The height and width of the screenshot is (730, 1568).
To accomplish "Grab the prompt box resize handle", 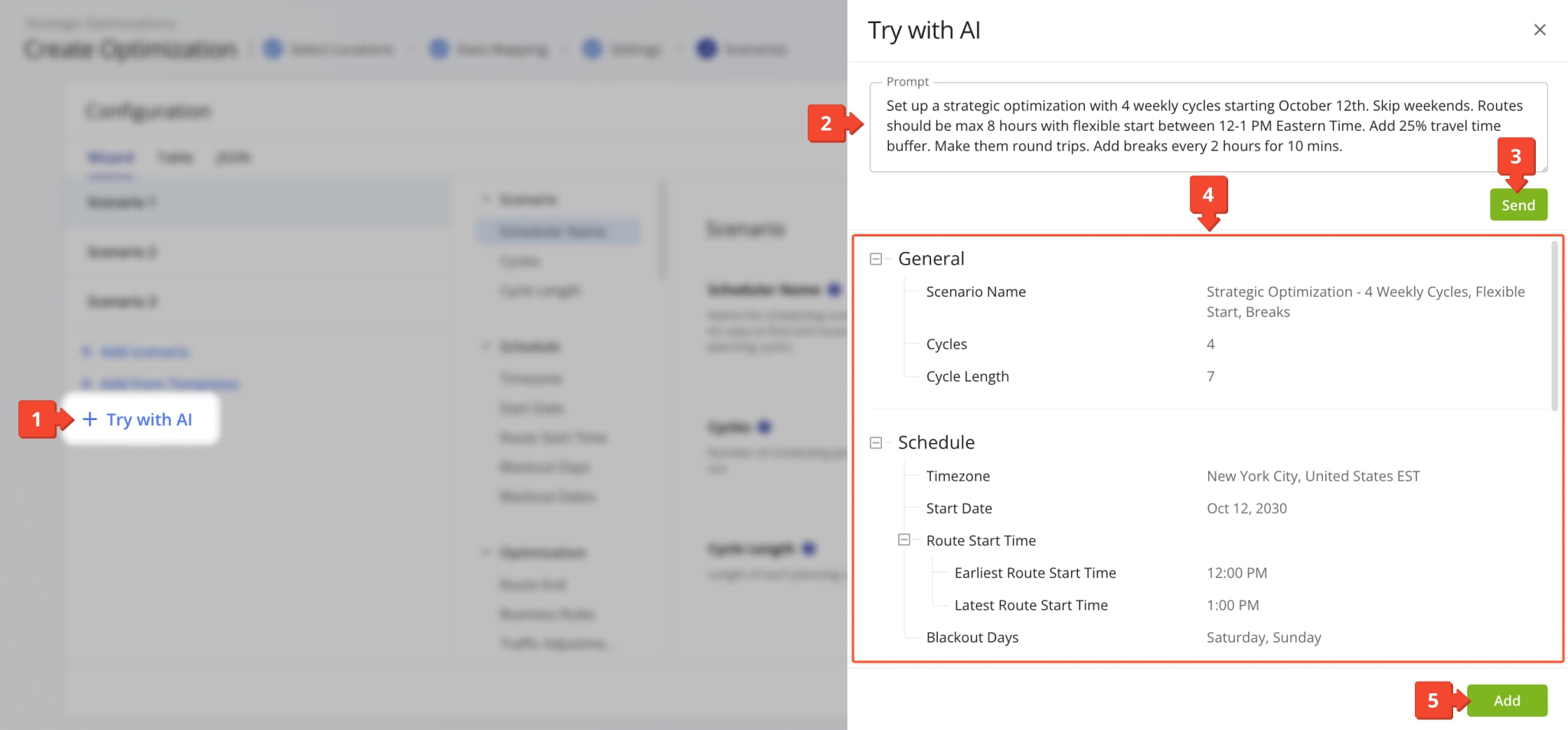I will (x=1543, y=168).
